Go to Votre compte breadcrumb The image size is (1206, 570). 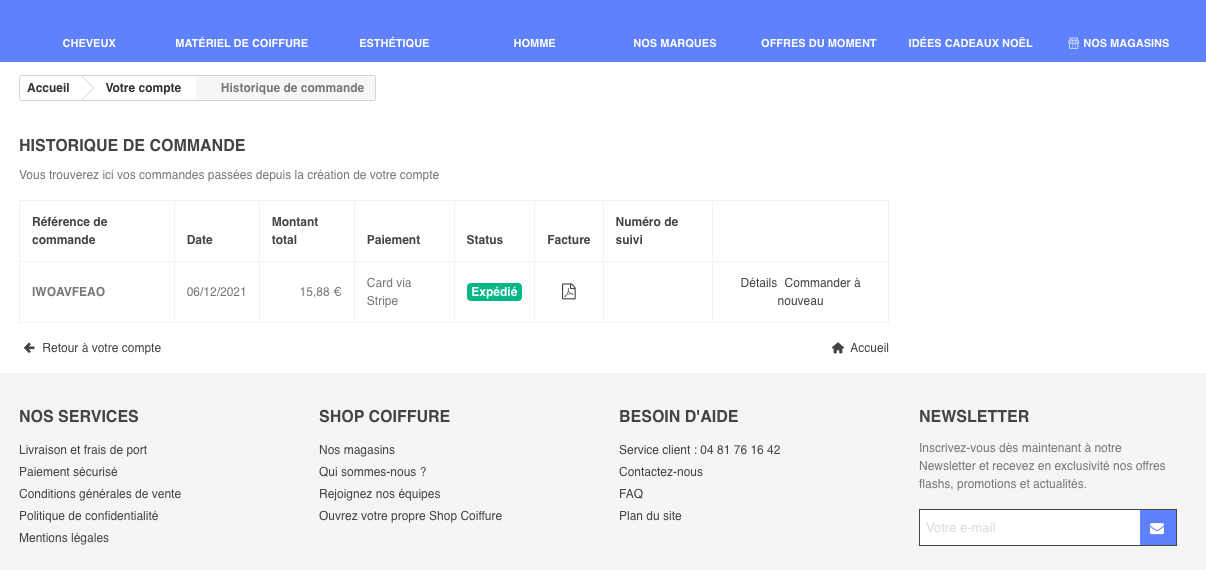143,88
